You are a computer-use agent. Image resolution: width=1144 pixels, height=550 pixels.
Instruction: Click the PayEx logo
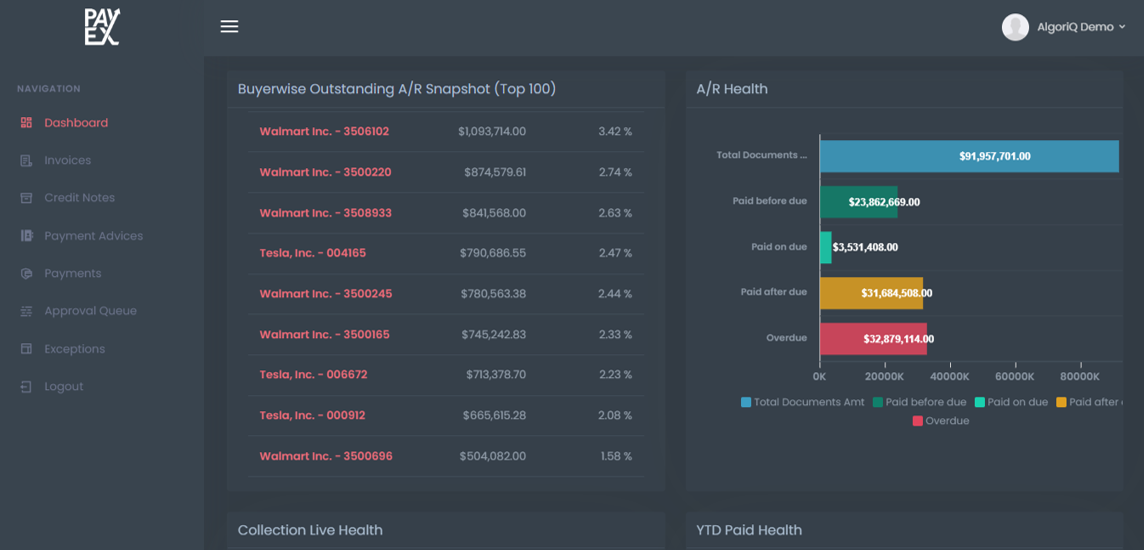tap(102, 27)
